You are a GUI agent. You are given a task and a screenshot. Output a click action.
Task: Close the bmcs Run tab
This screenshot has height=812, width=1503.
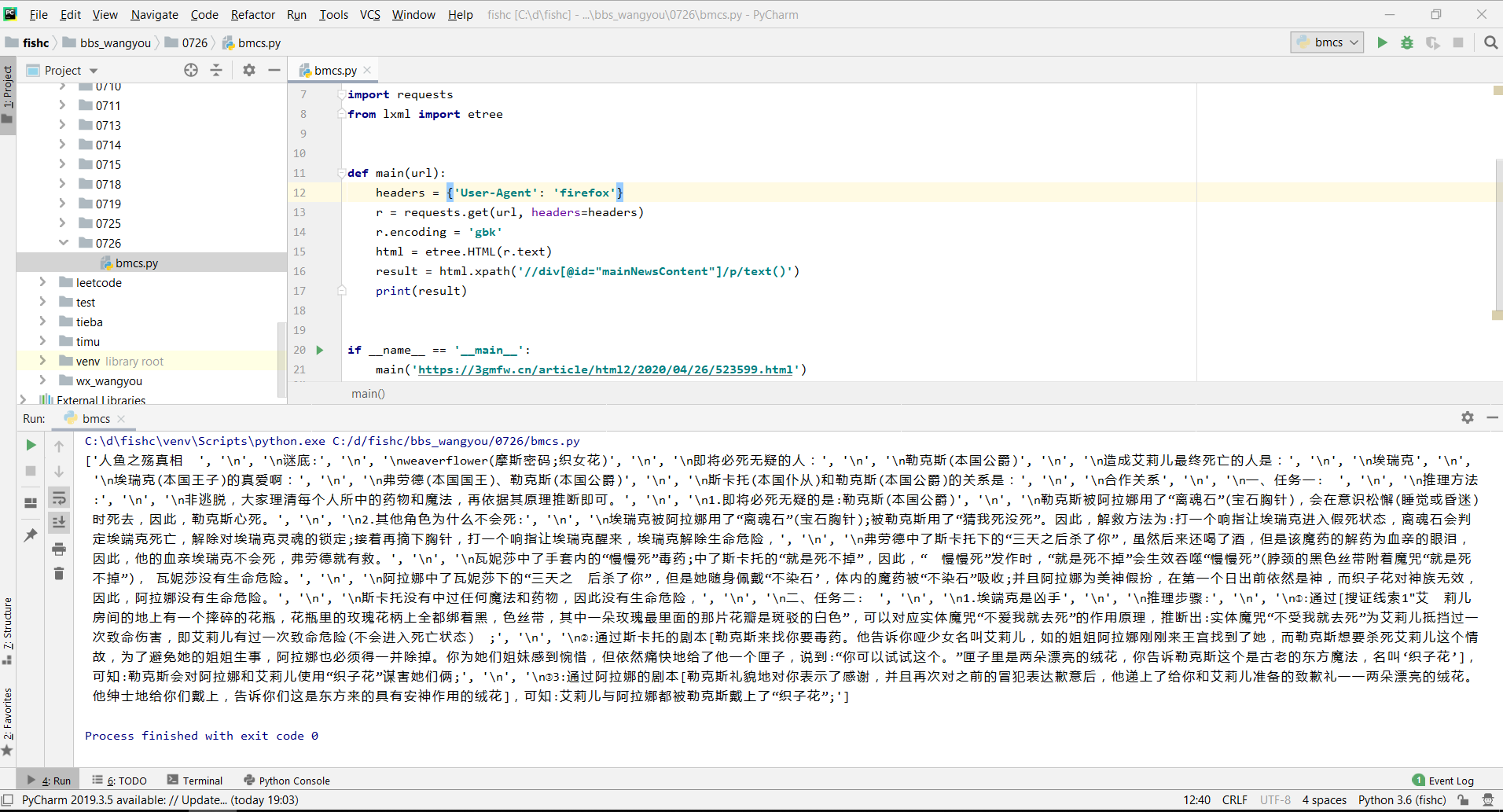pos(121,418)
